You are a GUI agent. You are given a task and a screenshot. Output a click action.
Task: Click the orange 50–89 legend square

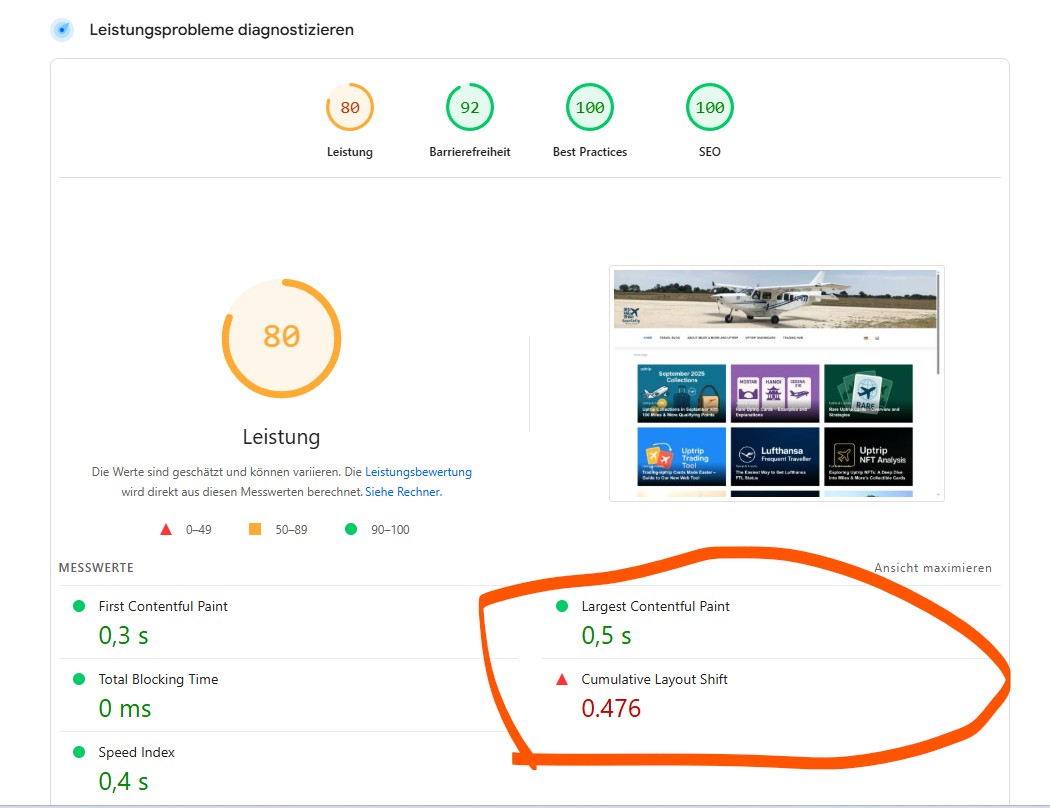coord(255,530)
